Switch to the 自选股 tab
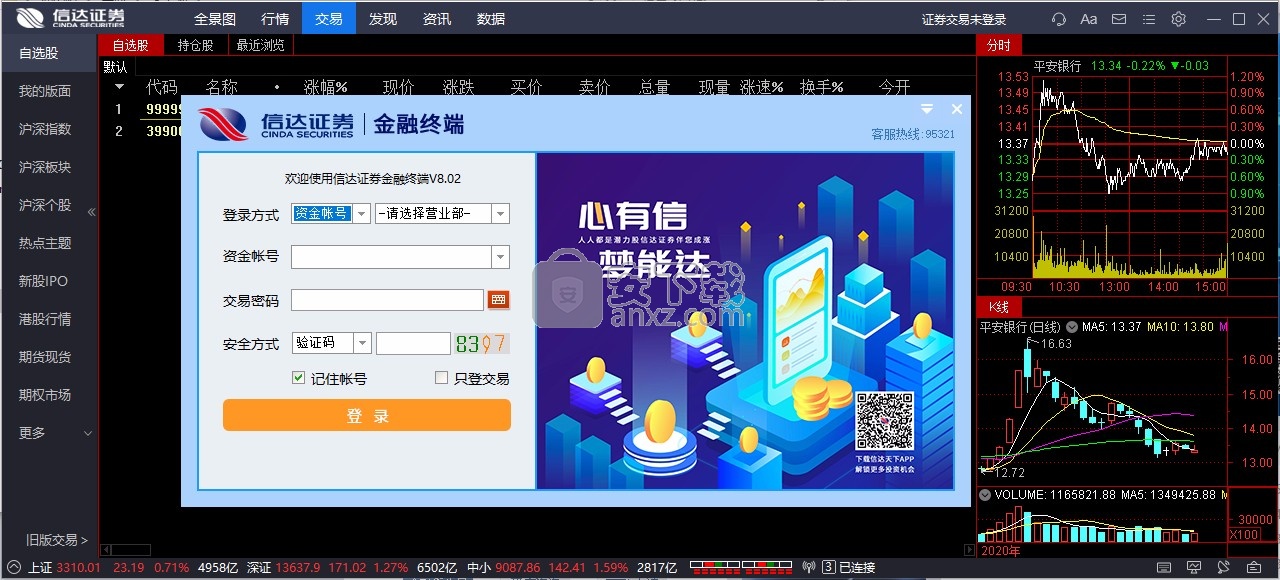Image resolution: width=1280 pixels, height=580 pixels. click(x=131, y=45)
